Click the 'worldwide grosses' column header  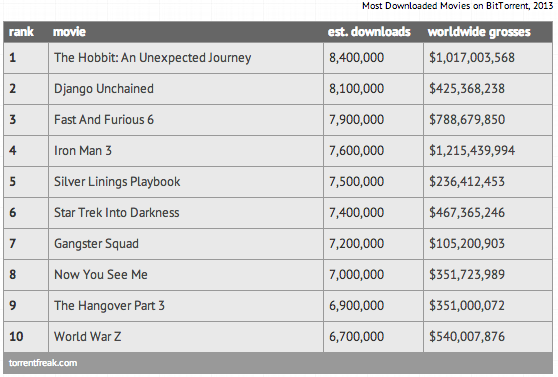[x=479, y=32]
